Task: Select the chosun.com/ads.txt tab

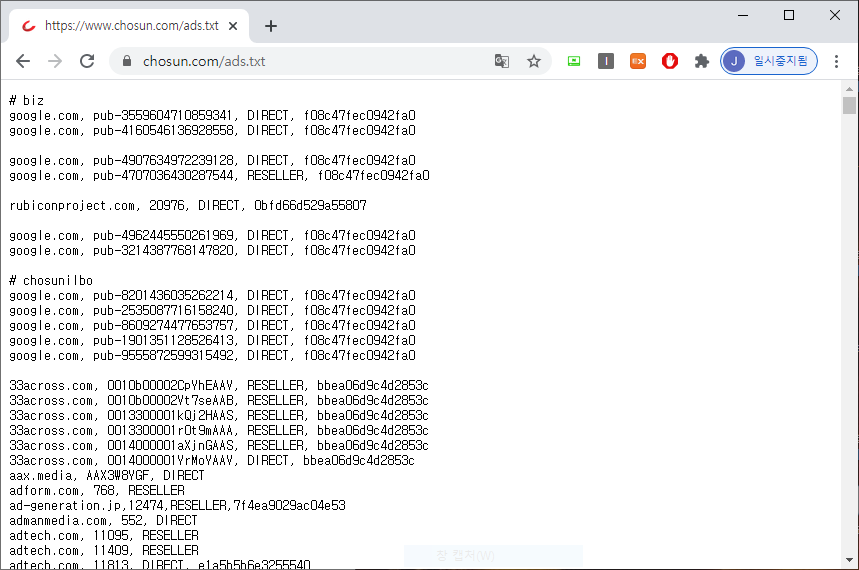Action: (x=129, y=26)
